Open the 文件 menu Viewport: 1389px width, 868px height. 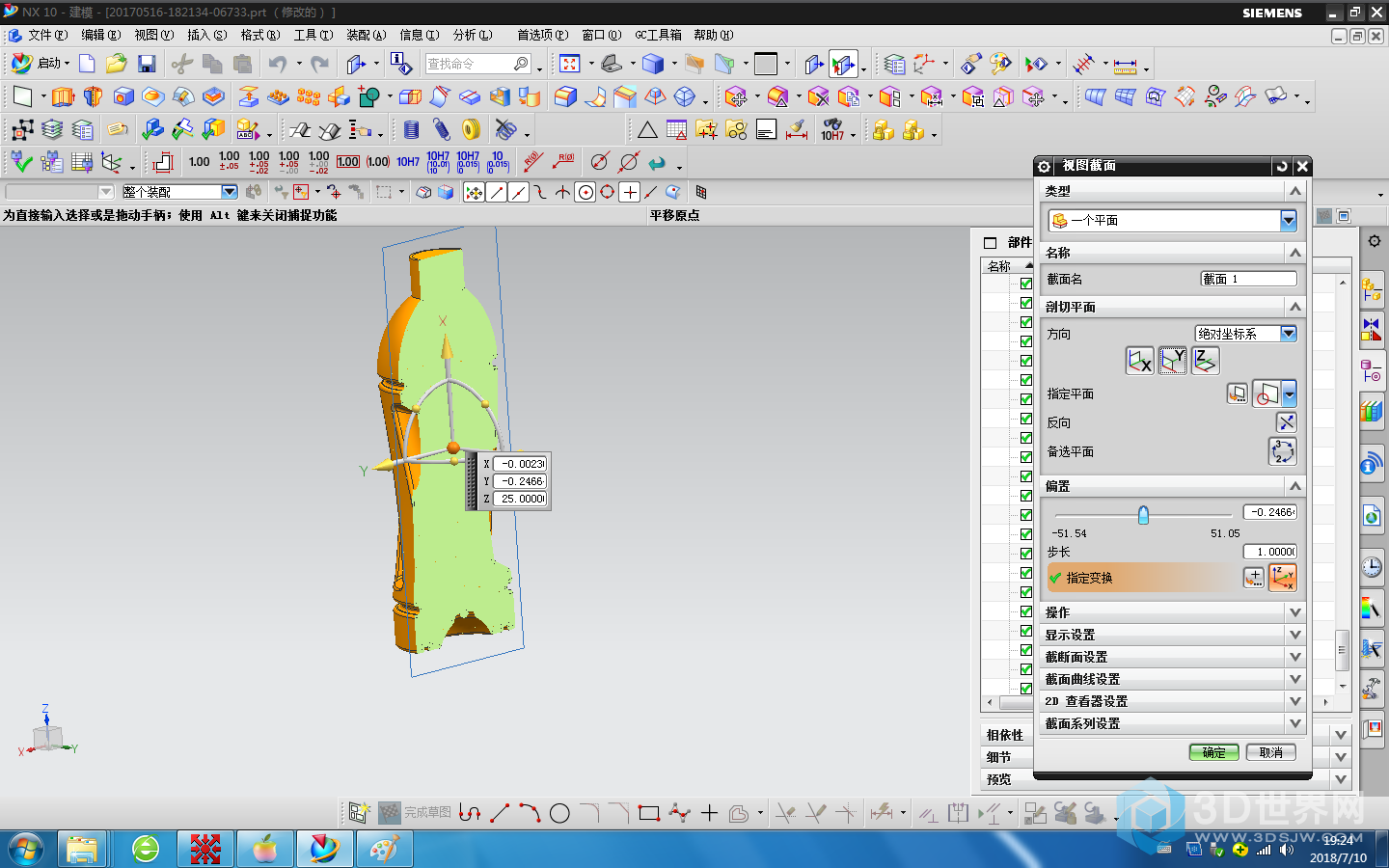tap(47, 35)
